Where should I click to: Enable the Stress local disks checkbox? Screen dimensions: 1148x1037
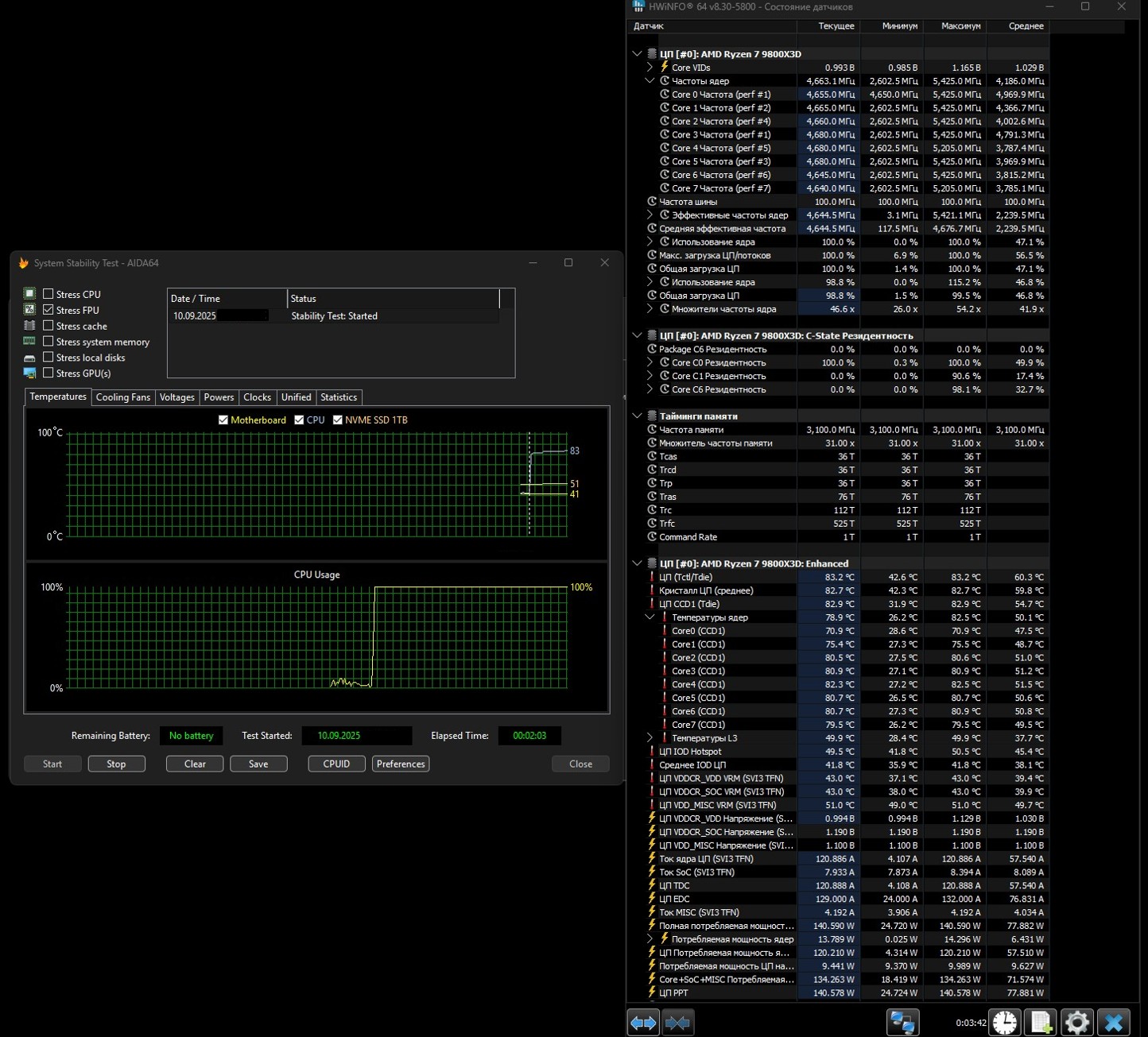click(48, 358)
